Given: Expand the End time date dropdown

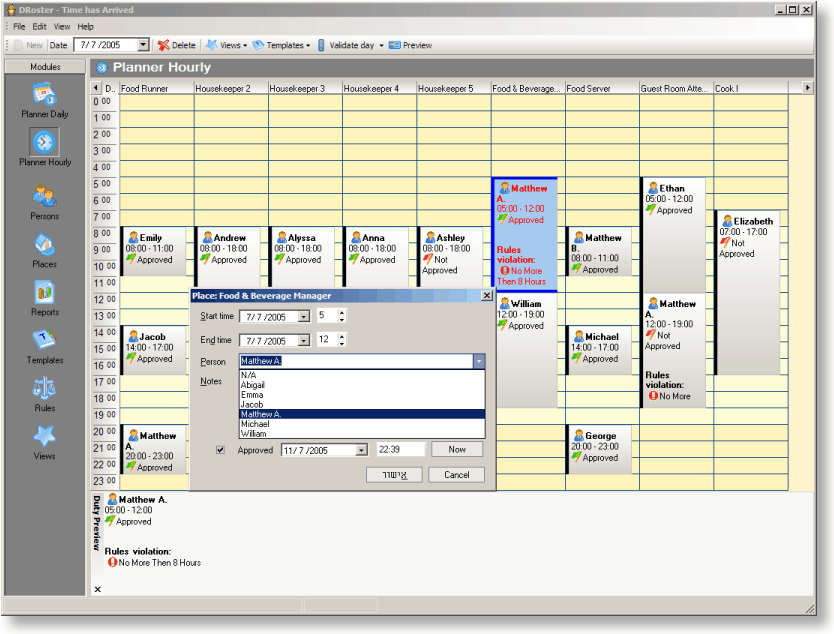Looking at the screenshot, I should 303,341.
